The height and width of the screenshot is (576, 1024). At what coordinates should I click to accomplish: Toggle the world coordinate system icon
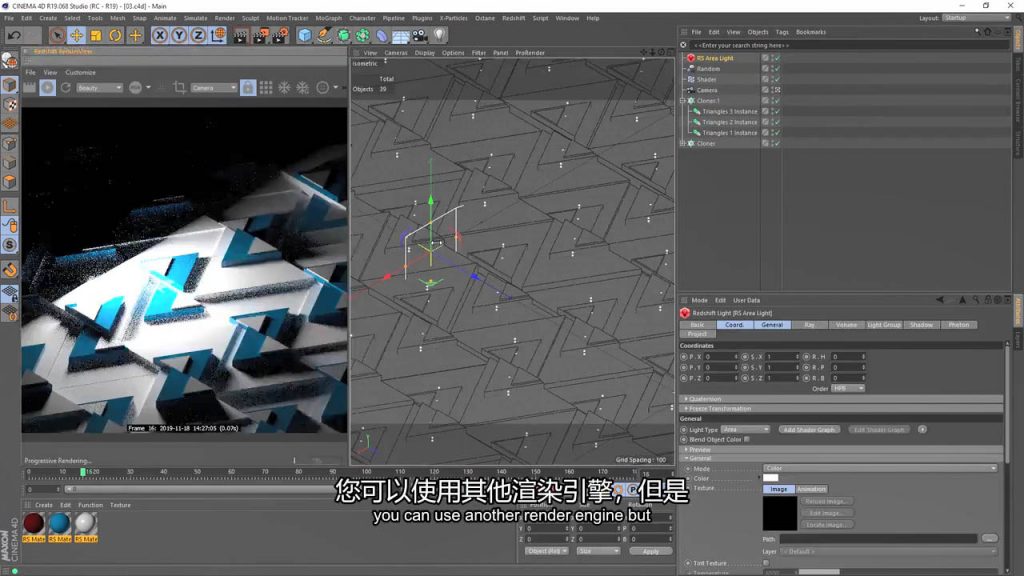218,35
